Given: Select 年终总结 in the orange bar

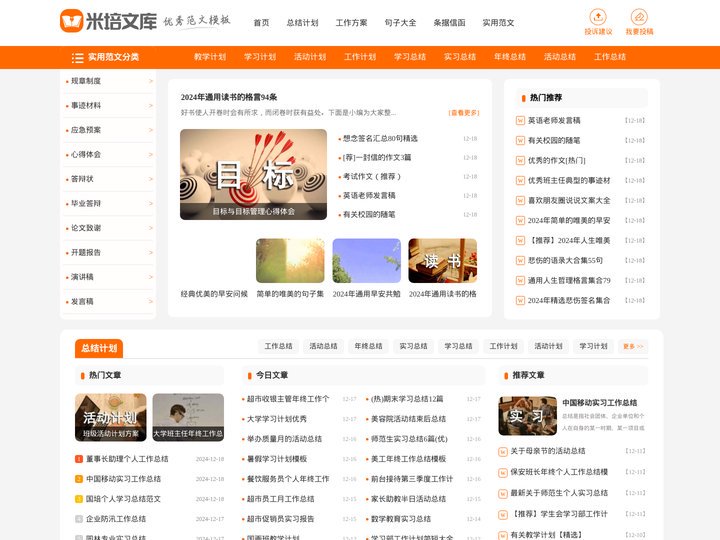Looking at the screenshot, I should point(510,57).
